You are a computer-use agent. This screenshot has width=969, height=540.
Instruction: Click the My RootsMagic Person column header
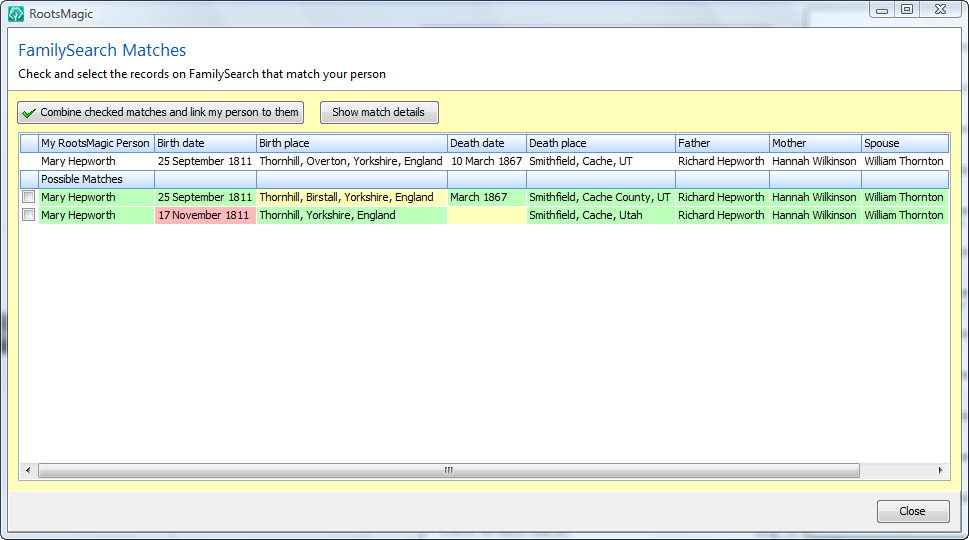pos(96,143)
